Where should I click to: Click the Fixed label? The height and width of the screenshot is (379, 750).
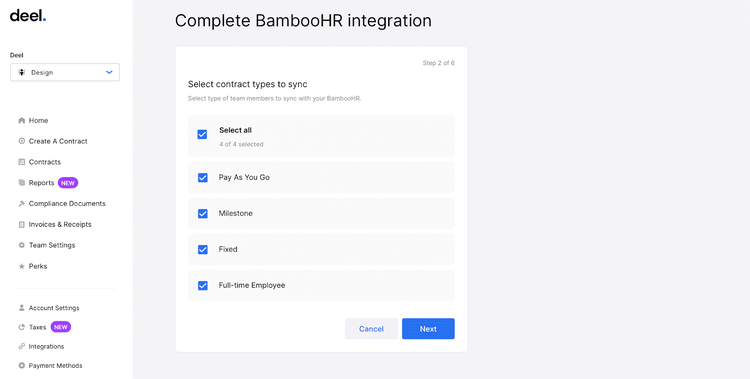pos(228,249)
